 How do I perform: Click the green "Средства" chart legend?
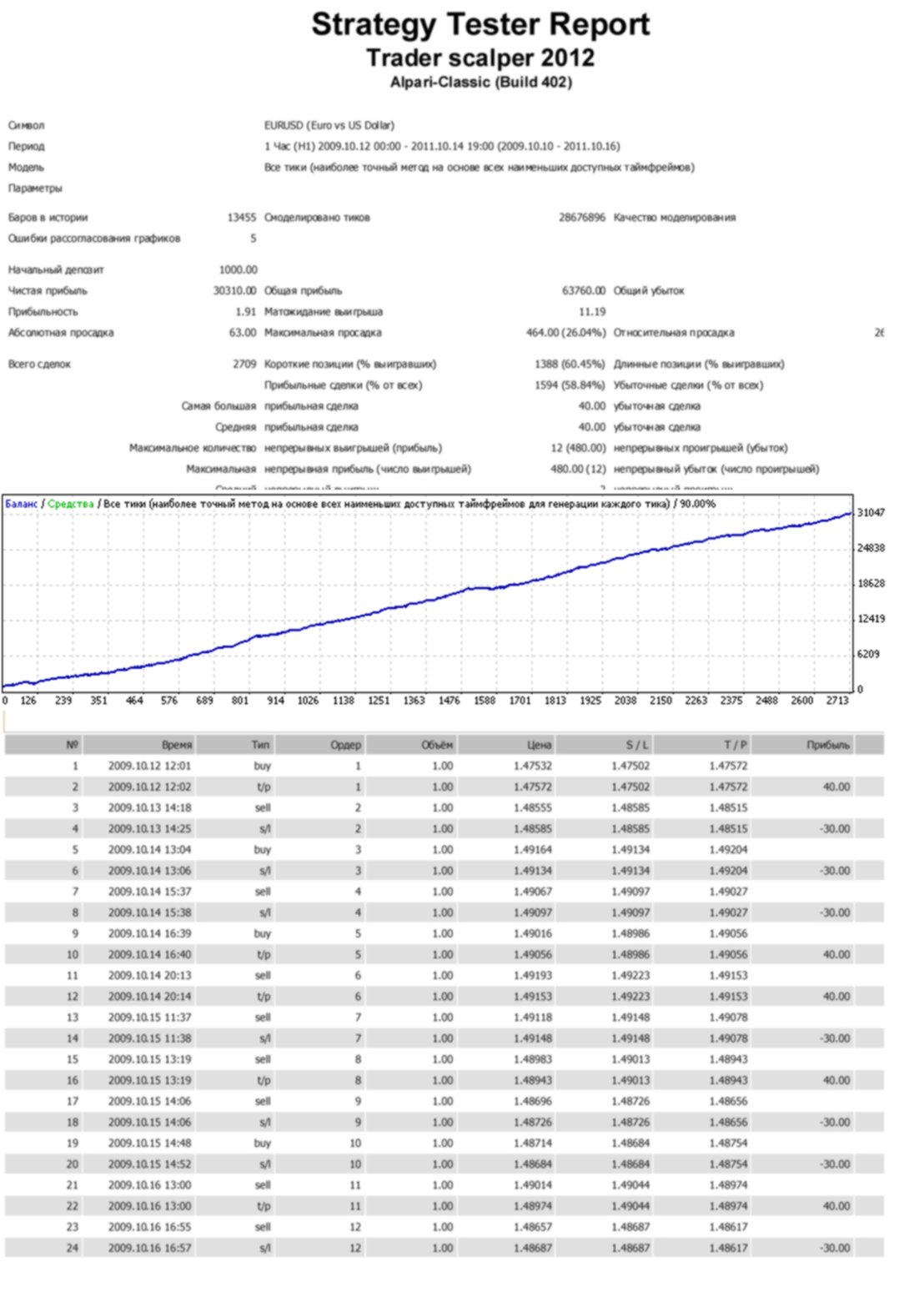(x=71, y=504)
